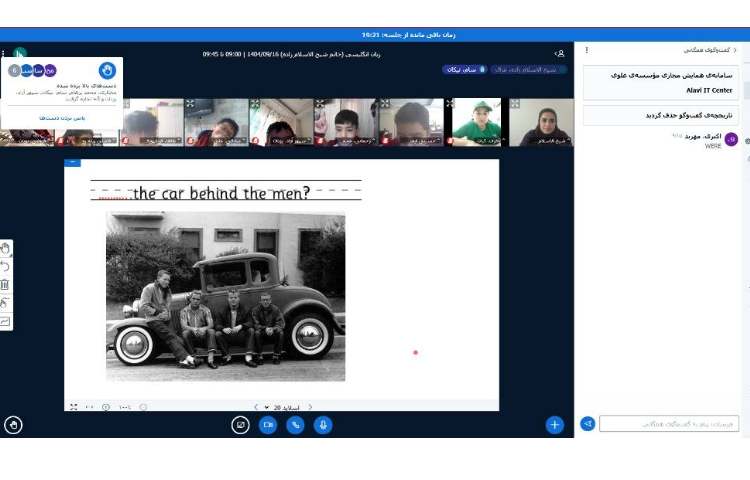The width and height of the screenshot is (750, 480).
Task: Click the send chat message button
Action: click(588, 424)
